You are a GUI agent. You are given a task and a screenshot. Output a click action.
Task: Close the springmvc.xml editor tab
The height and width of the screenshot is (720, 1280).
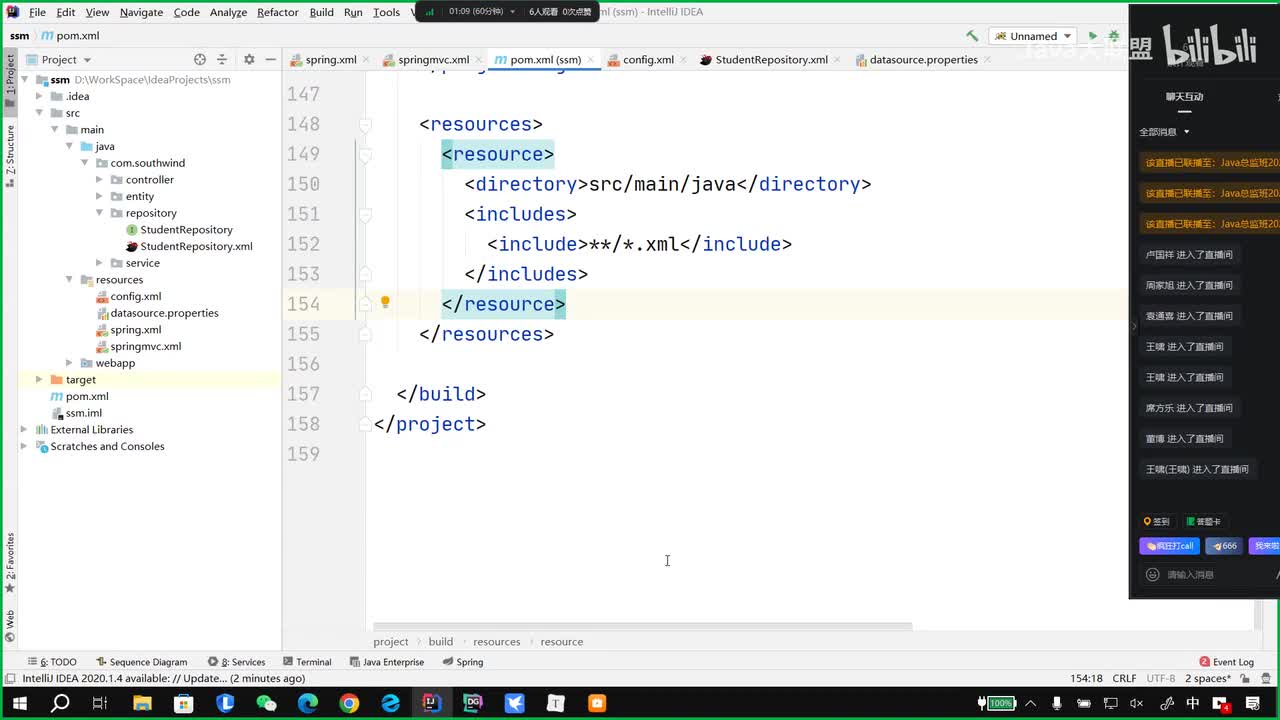point(478,60)
